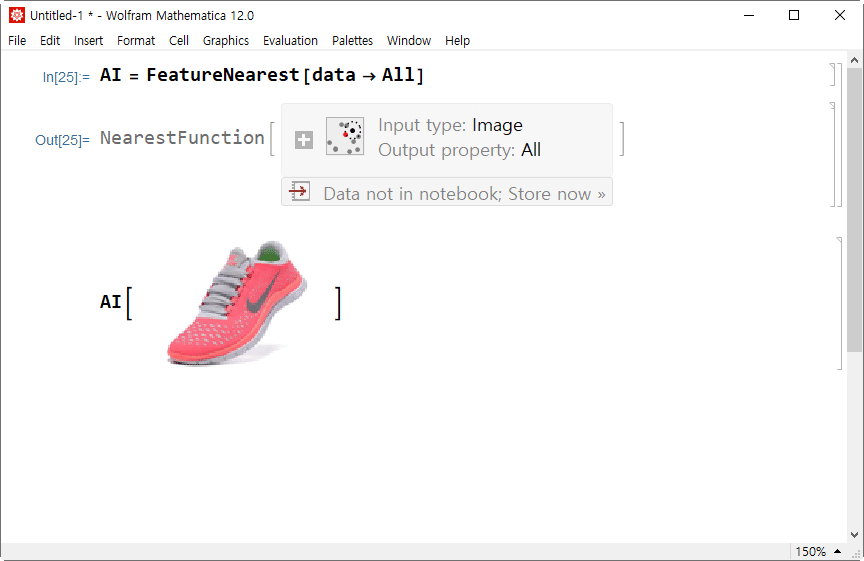Open the File menu

(x=17, y=41)
